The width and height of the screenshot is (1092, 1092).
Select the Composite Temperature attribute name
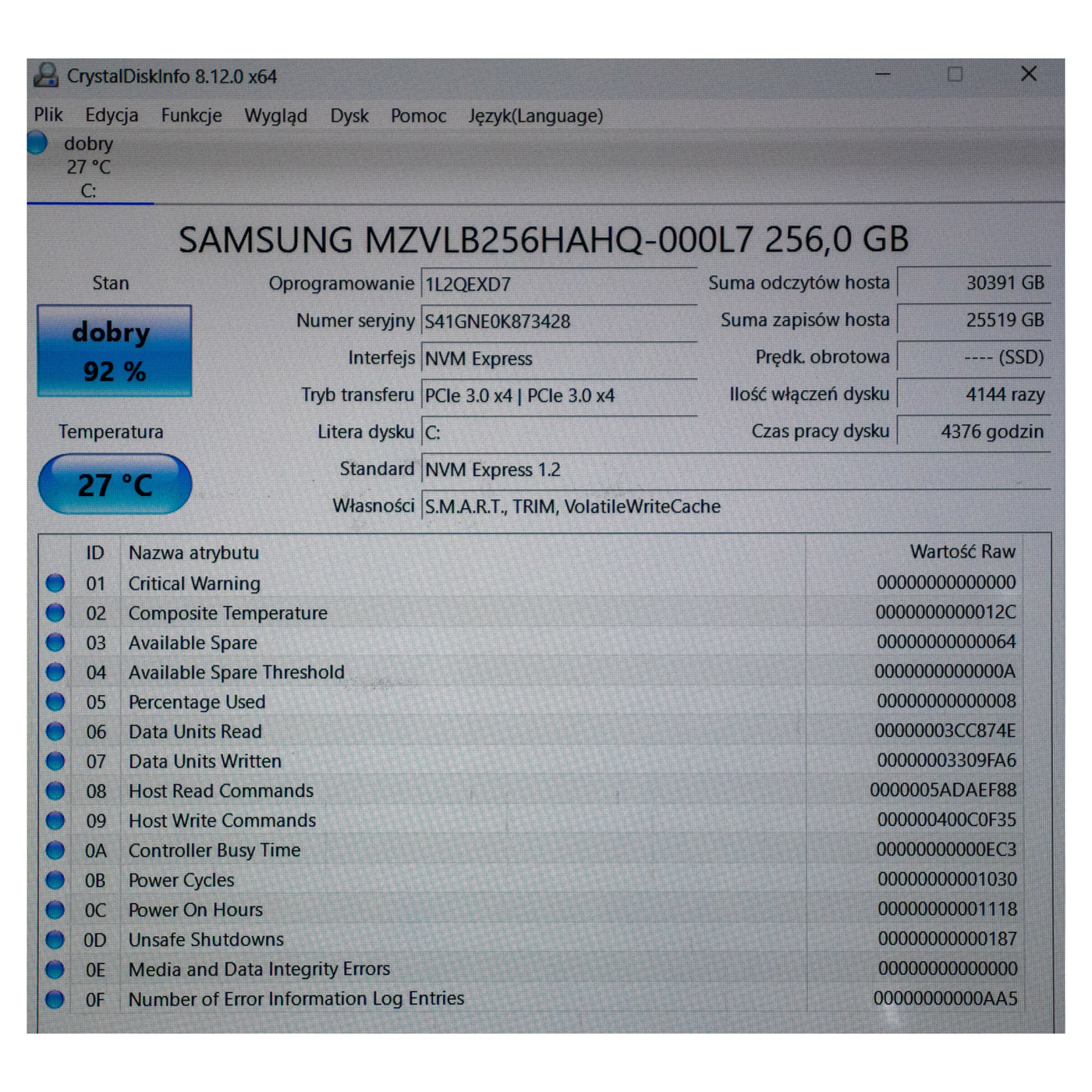[228, 613]
